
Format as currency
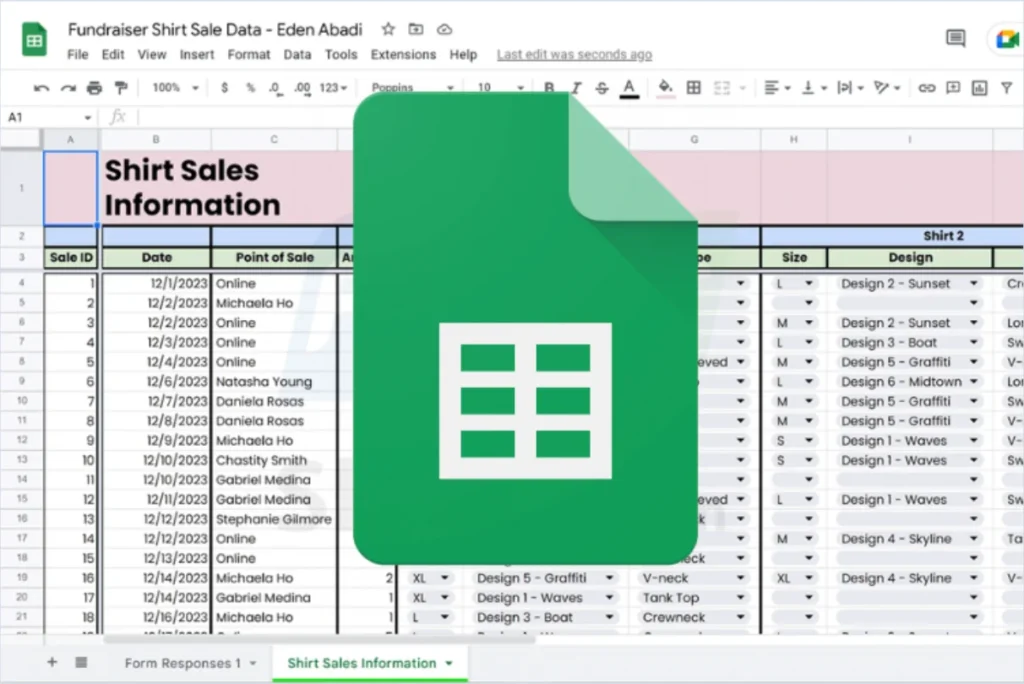[x=225, y=88]
